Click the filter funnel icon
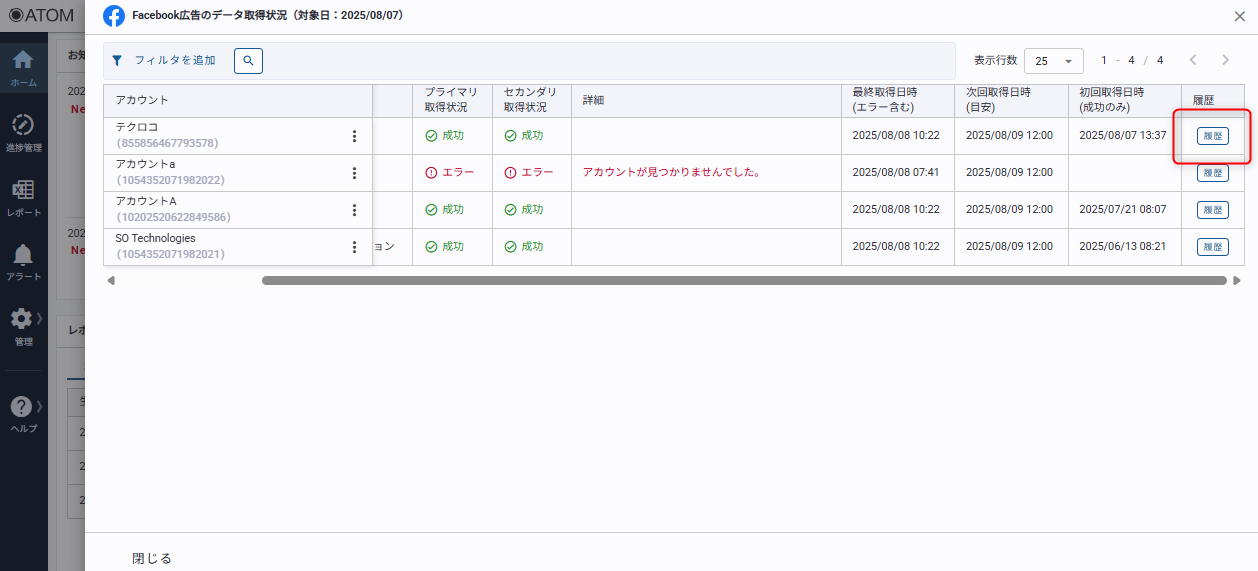 click(117, 61)
